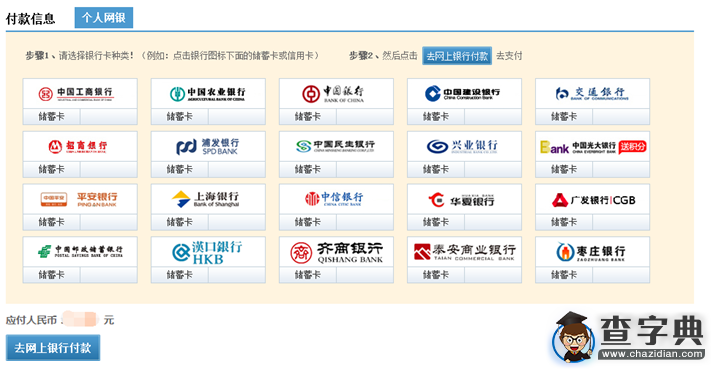Choose 储蓄卡 under 广发银行
This screenshot has width=711, height=369.
click(564, 222)
